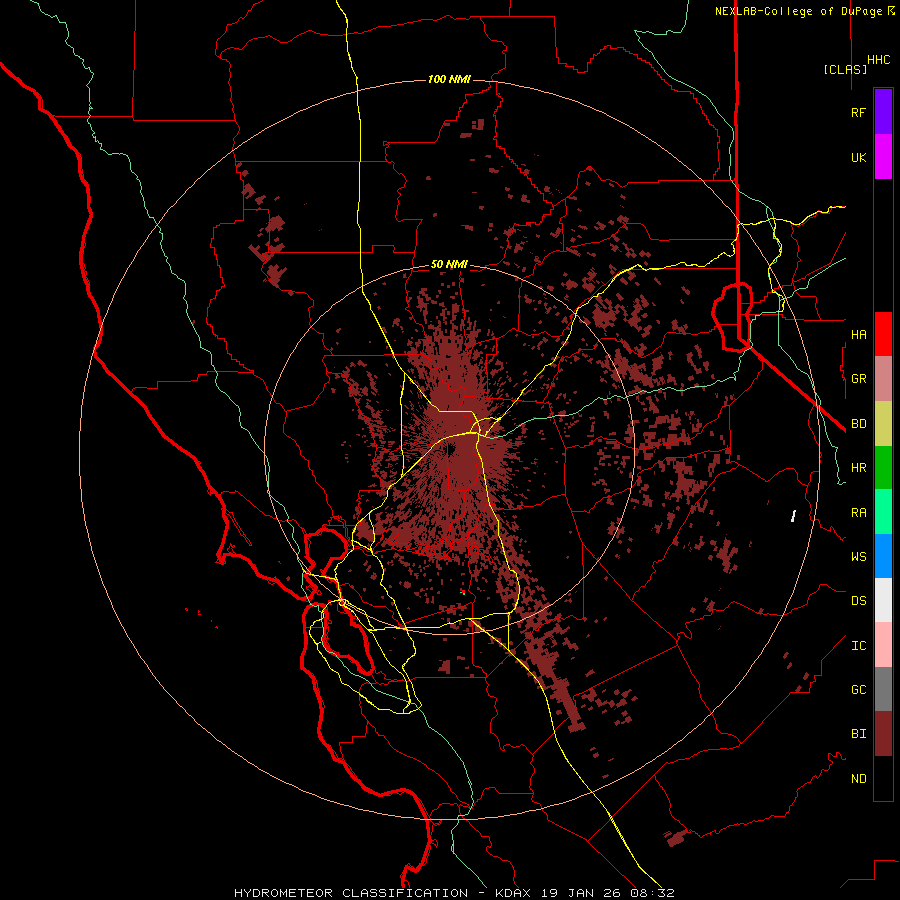Click the HR legend label
Image resolution: width=900 pixels, height=900 pixels.
point(858,468)
